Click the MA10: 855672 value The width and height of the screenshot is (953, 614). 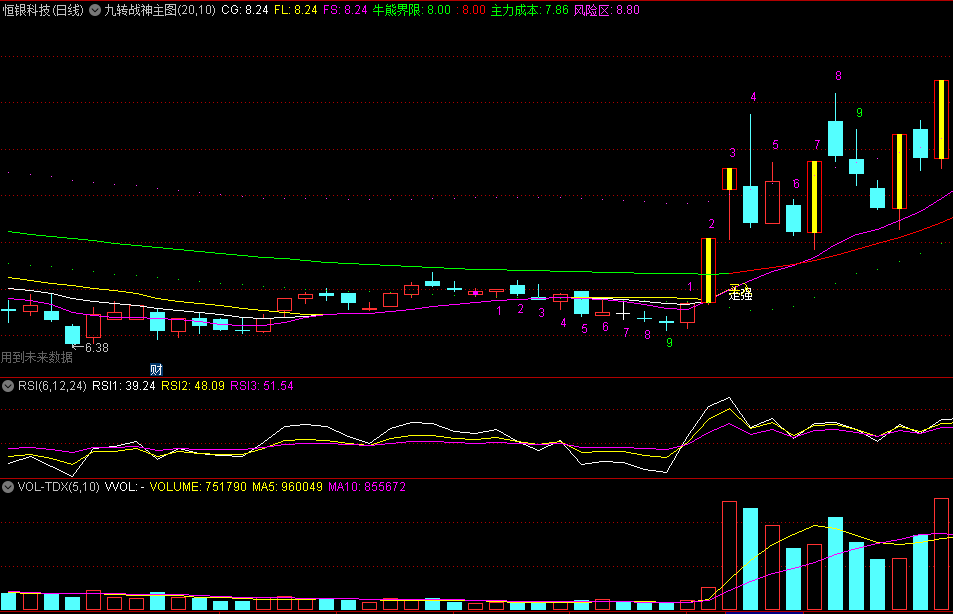[x=367, y=487]
